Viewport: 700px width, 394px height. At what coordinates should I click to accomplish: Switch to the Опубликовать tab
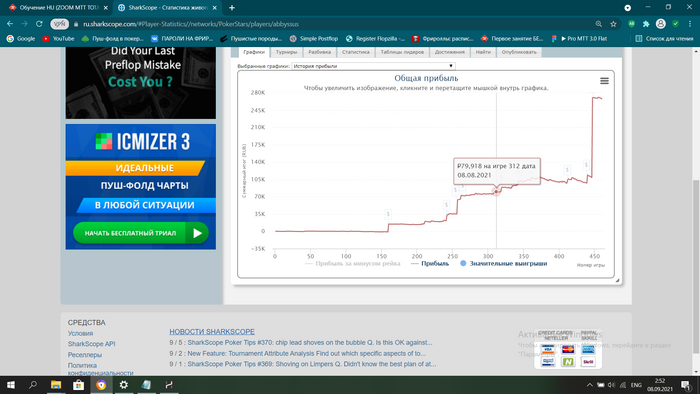click(x=519, y=52)
